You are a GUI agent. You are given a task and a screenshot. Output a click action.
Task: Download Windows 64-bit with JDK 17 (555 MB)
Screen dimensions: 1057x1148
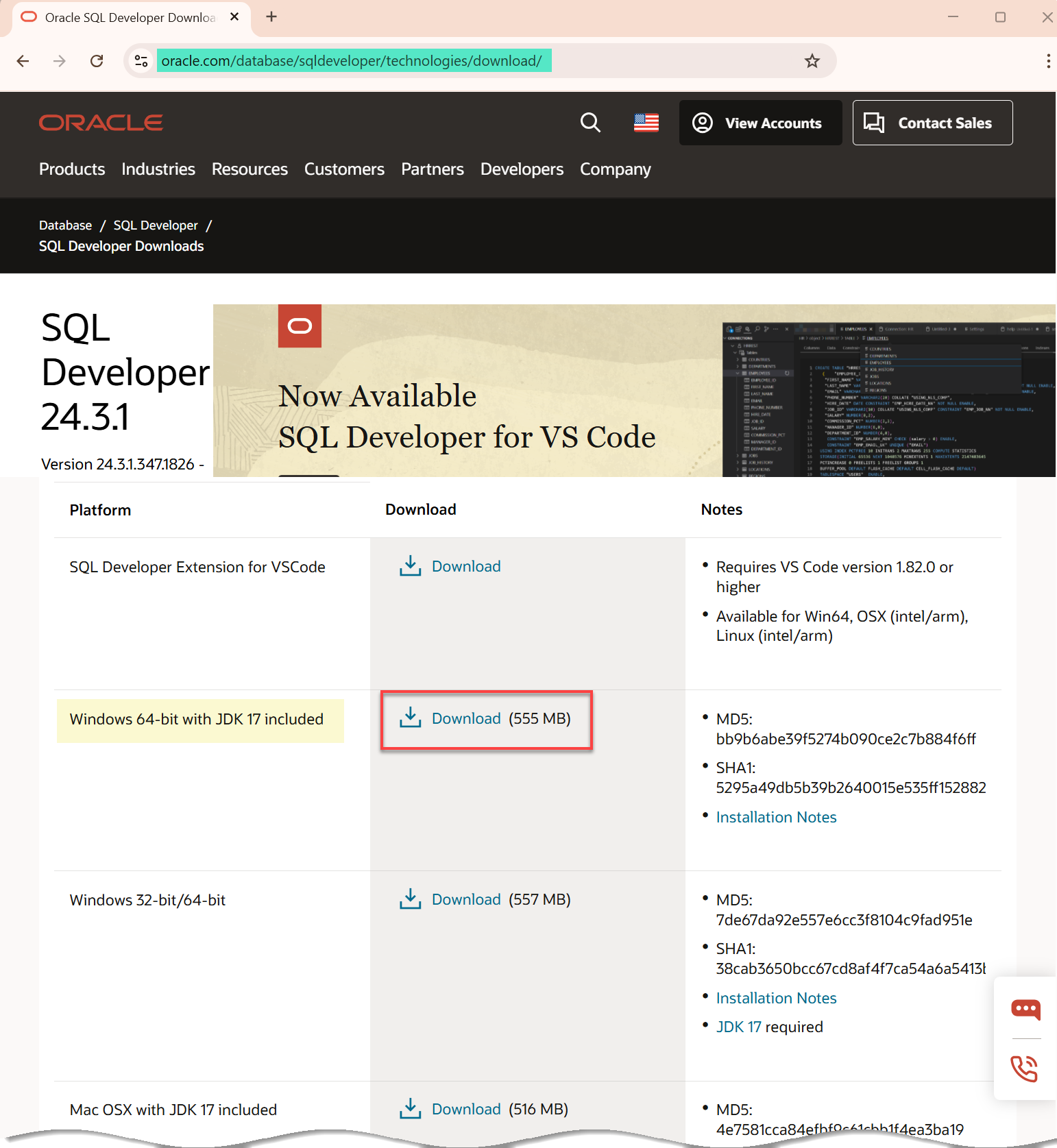[x=466, y=718]
